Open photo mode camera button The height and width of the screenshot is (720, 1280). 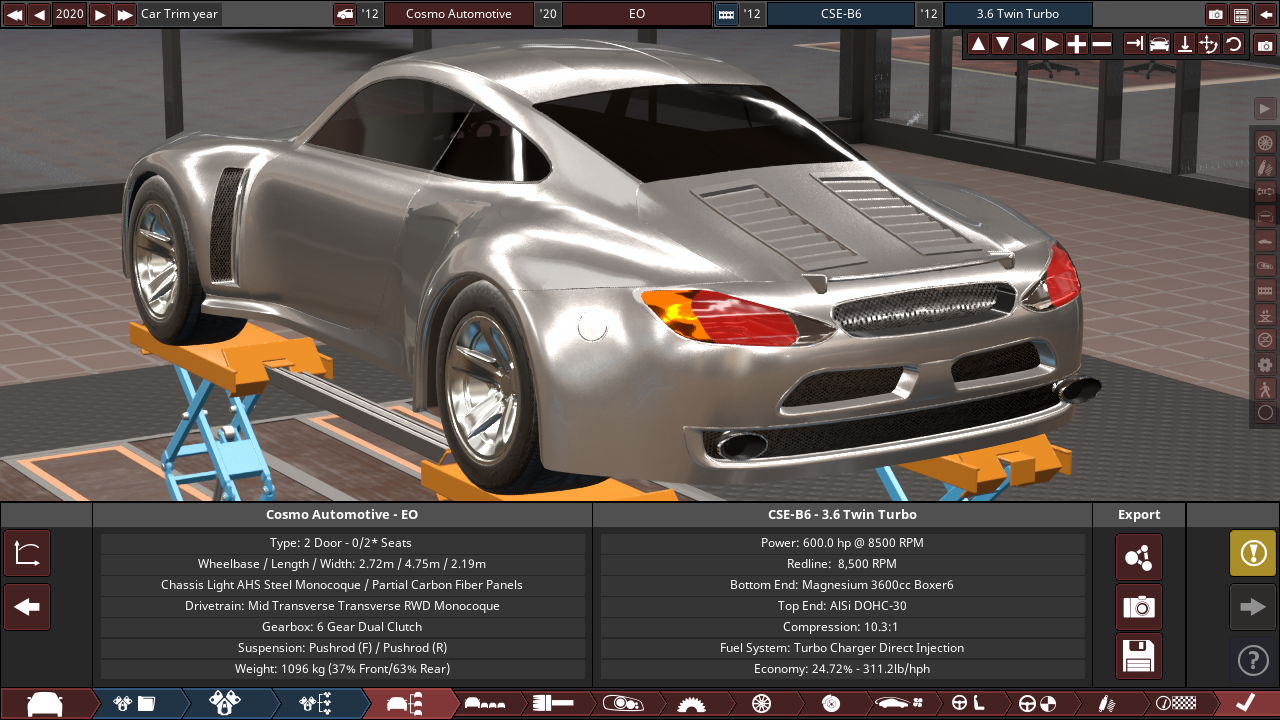coord(1265,44)
